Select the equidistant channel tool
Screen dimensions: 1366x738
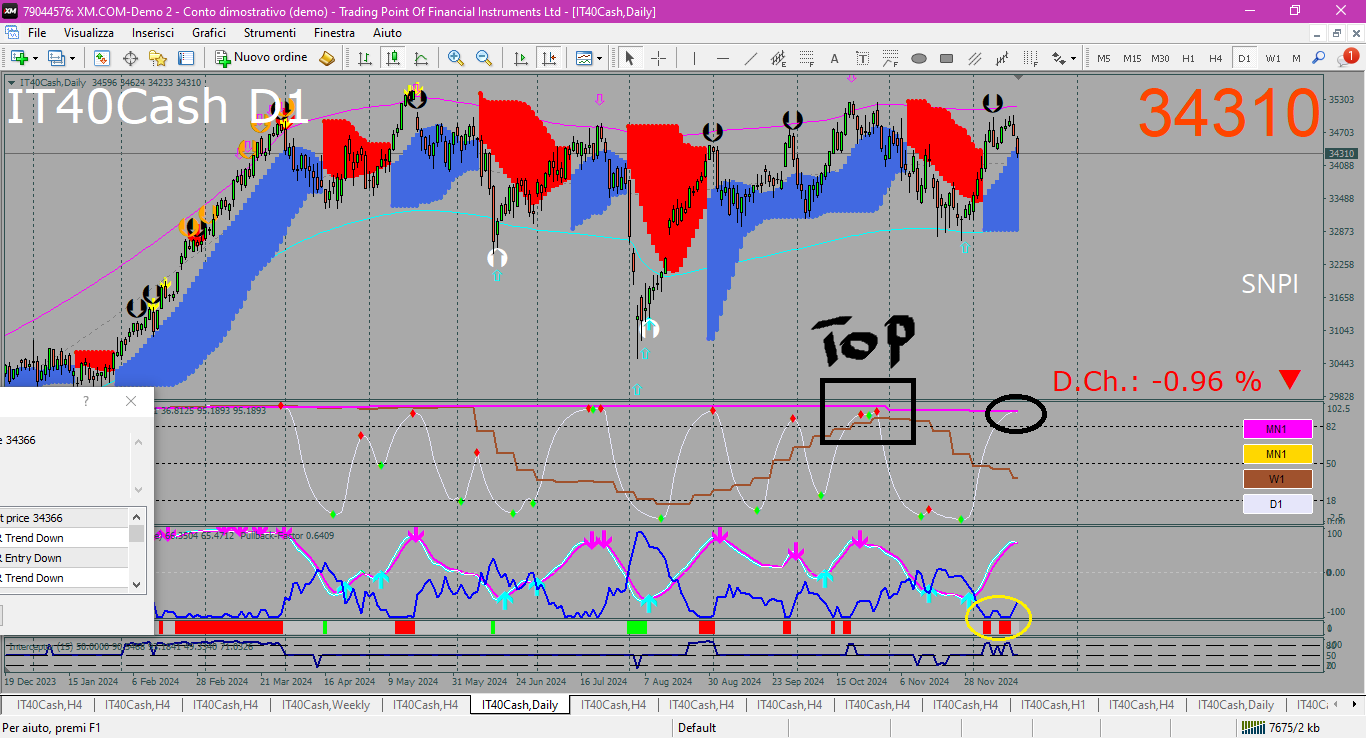pos(779,58)
